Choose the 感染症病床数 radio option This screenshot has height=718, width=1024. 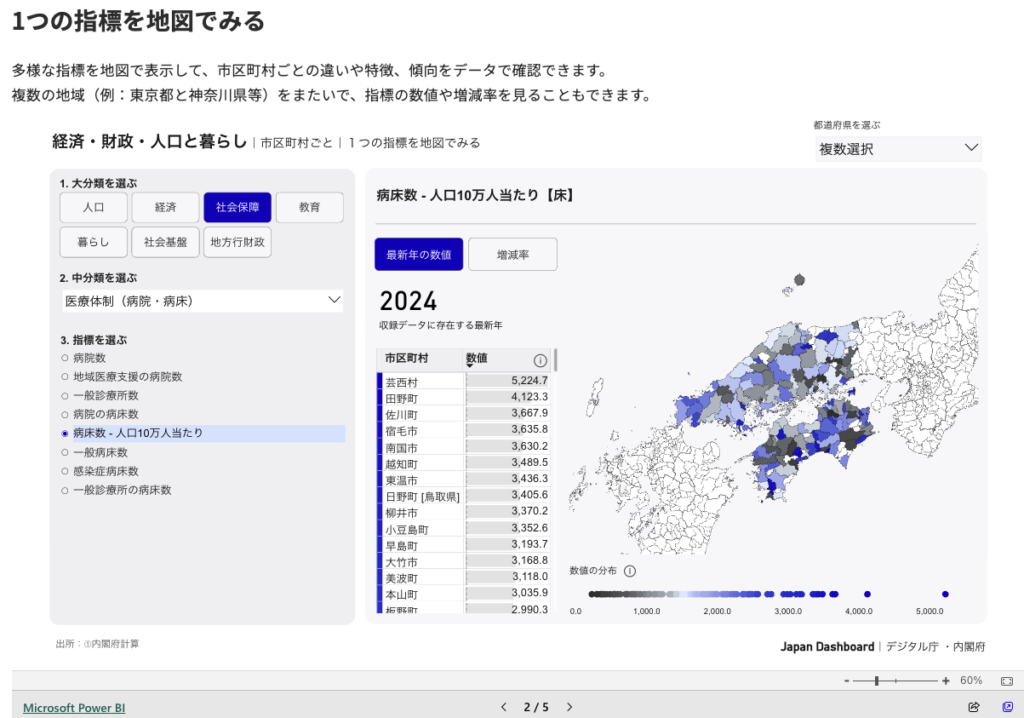tap(65, 471)
